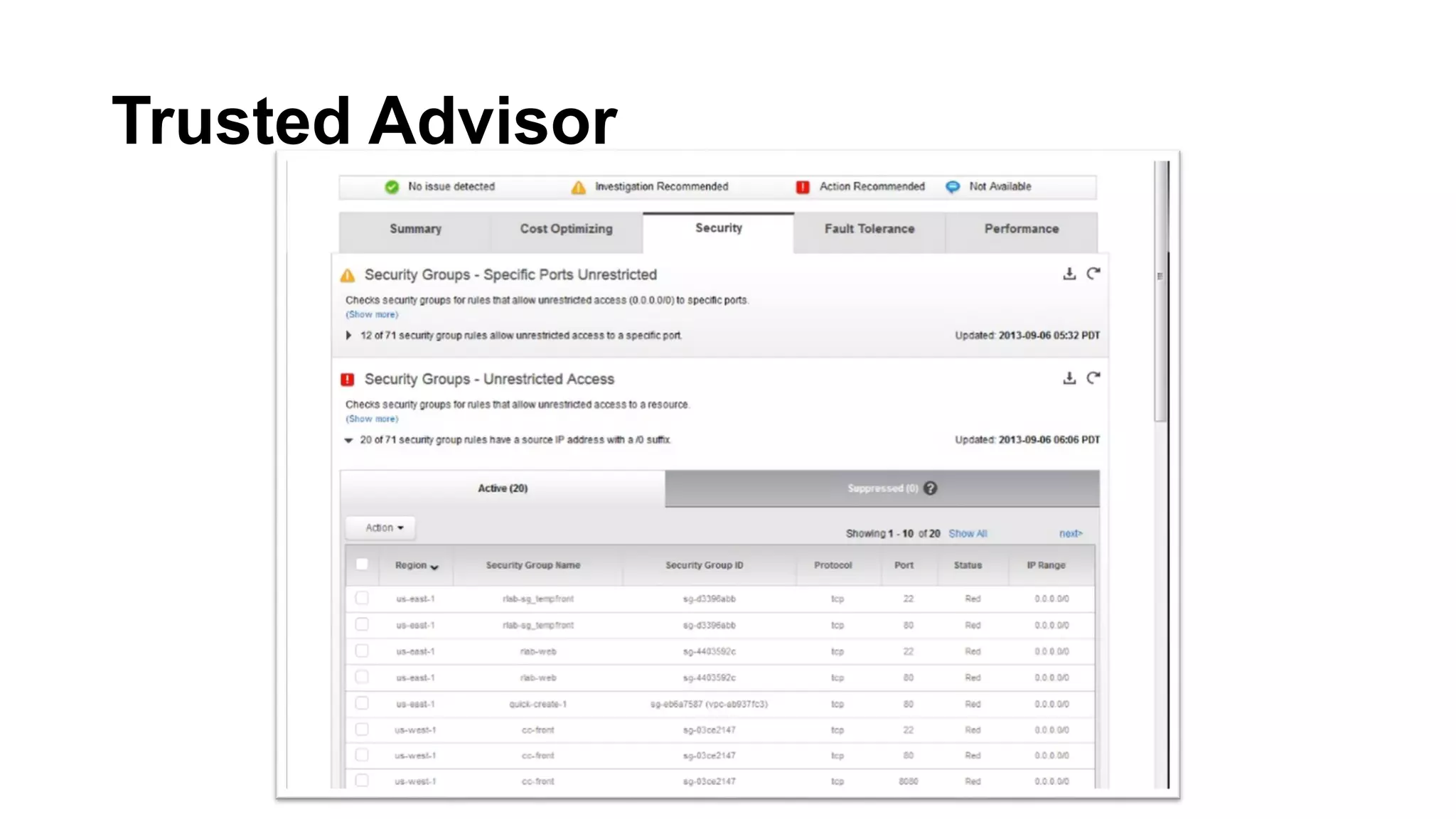Screen dimensions: 1456x819
Task: Select the first rlab-sg_tempfront row checkbox
Action: pyautogui.click(x=362, y=598)
